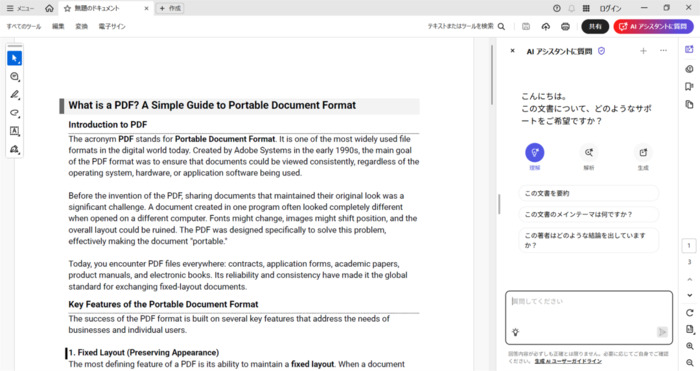Open the notifications bell icon

coord(571,8)
